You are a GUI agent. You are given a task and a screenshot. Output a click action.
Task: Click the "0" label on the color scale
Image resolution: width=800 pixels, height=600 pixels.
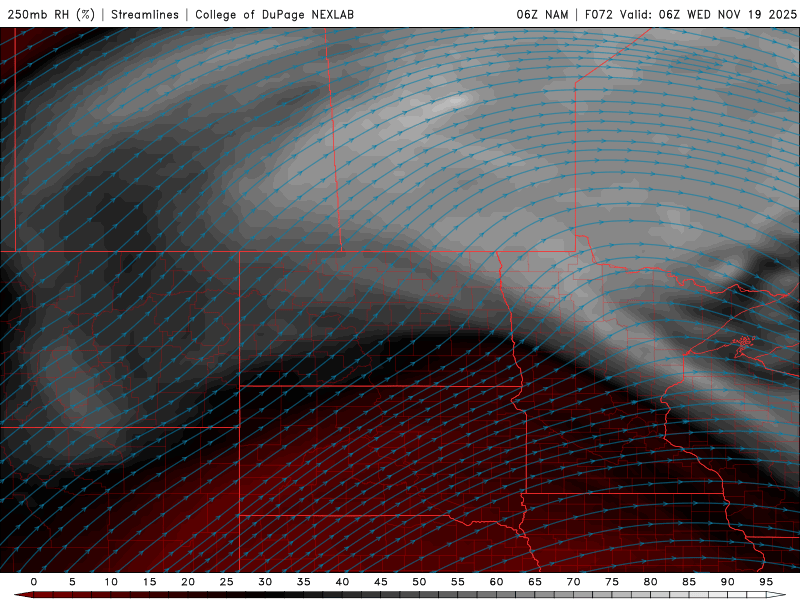coord(34,582)
